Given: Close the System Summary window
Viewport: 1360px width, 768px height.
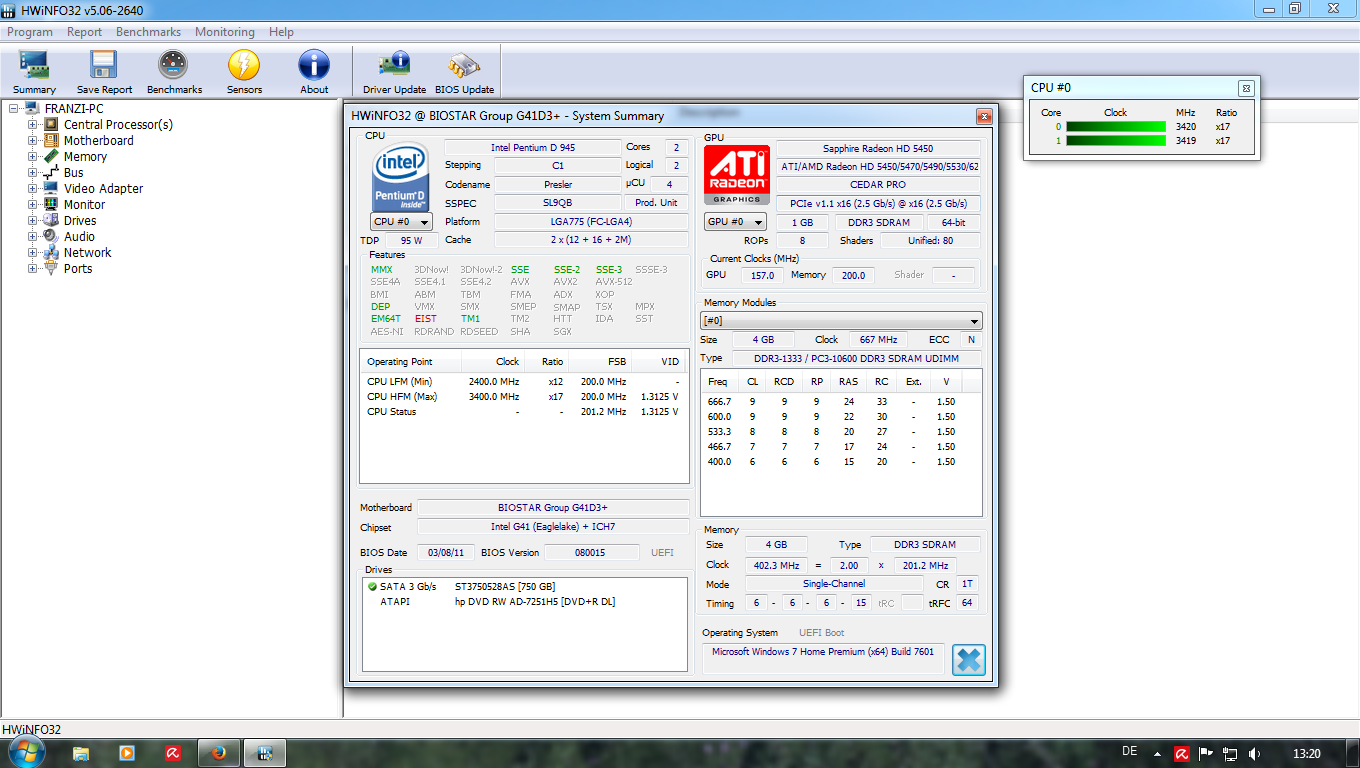Looking at the screenshot, I should tap(984, 116).
